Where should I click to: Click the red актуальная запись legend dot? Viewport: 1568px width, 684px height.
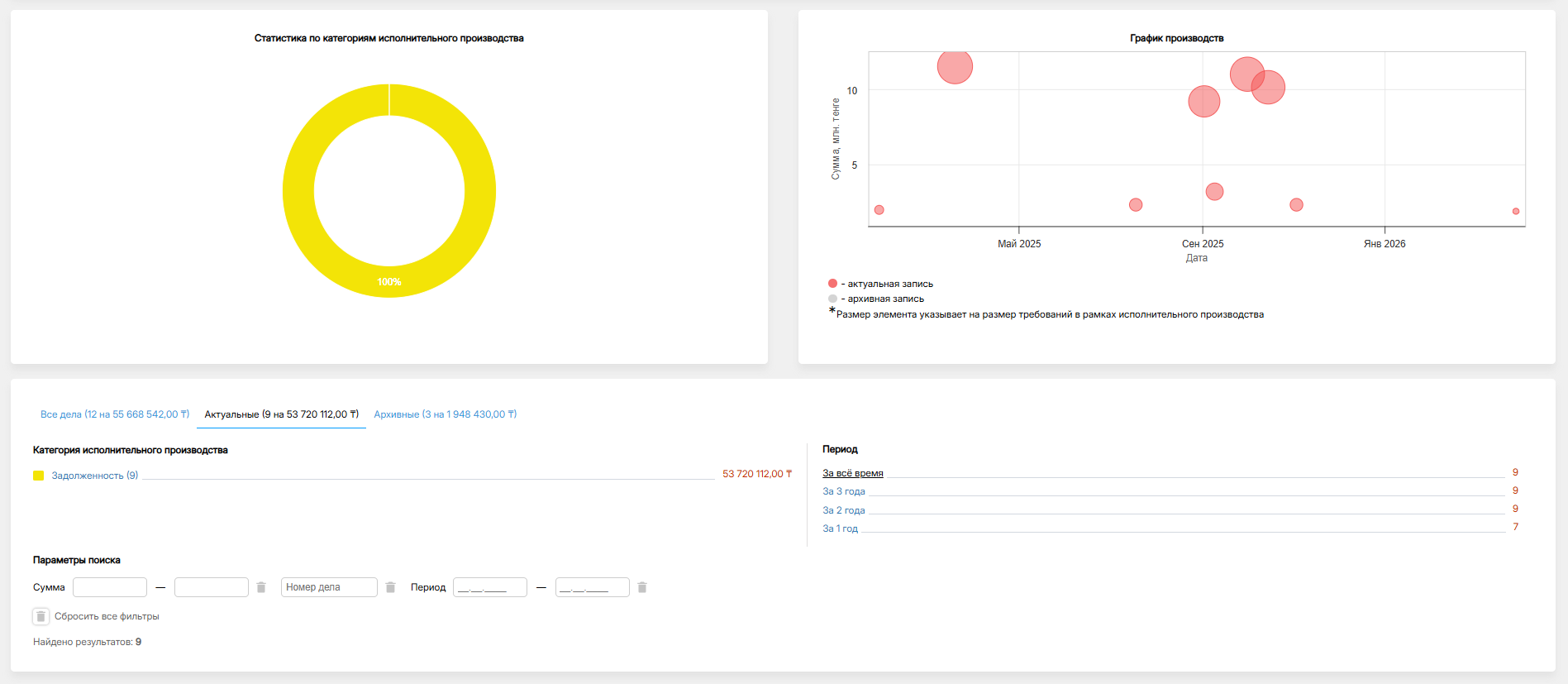pyautogui.click(x=832, y=284)
